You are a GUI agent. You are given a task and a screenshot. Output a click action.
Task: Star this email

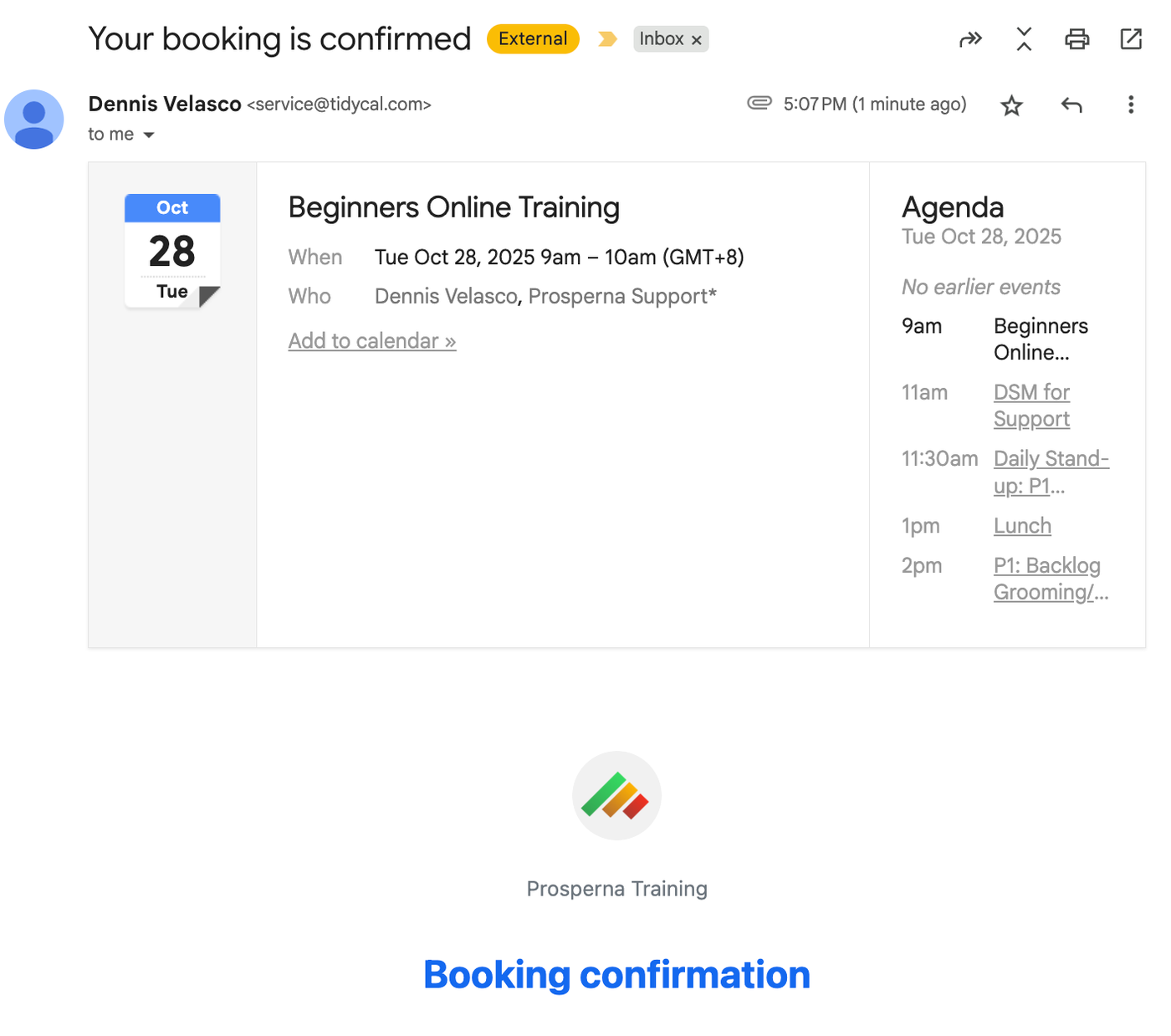[x=1012, y=105]
